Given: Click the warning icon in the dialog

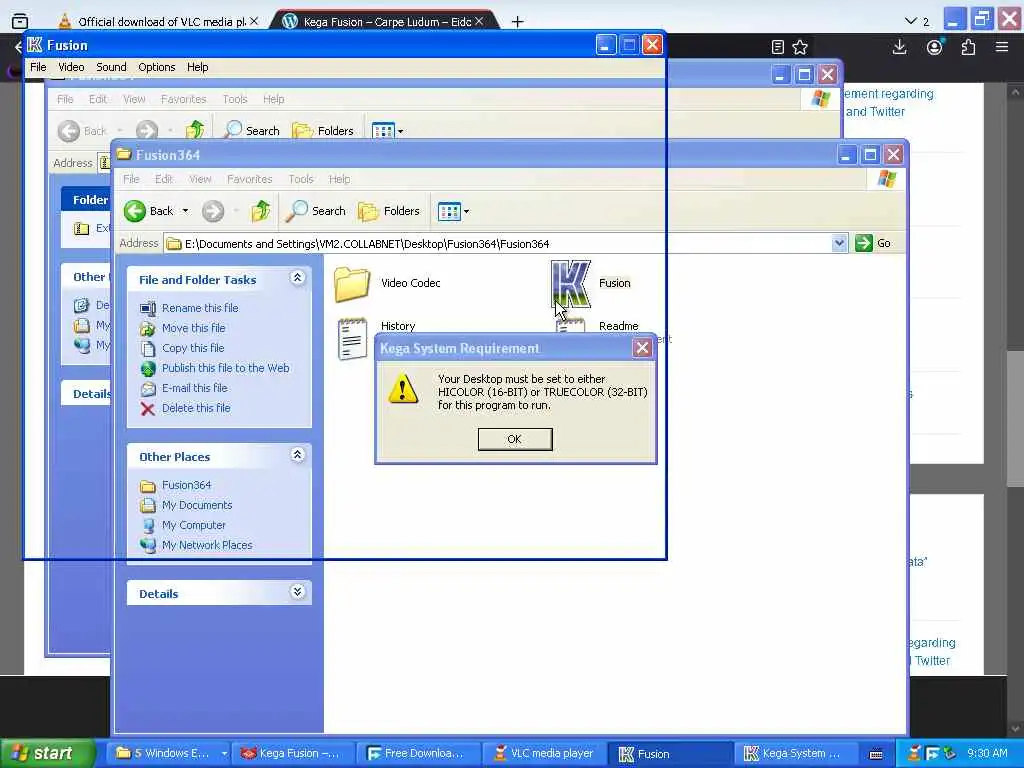Looking at the screenshot, I should click(x=403, y=389).
